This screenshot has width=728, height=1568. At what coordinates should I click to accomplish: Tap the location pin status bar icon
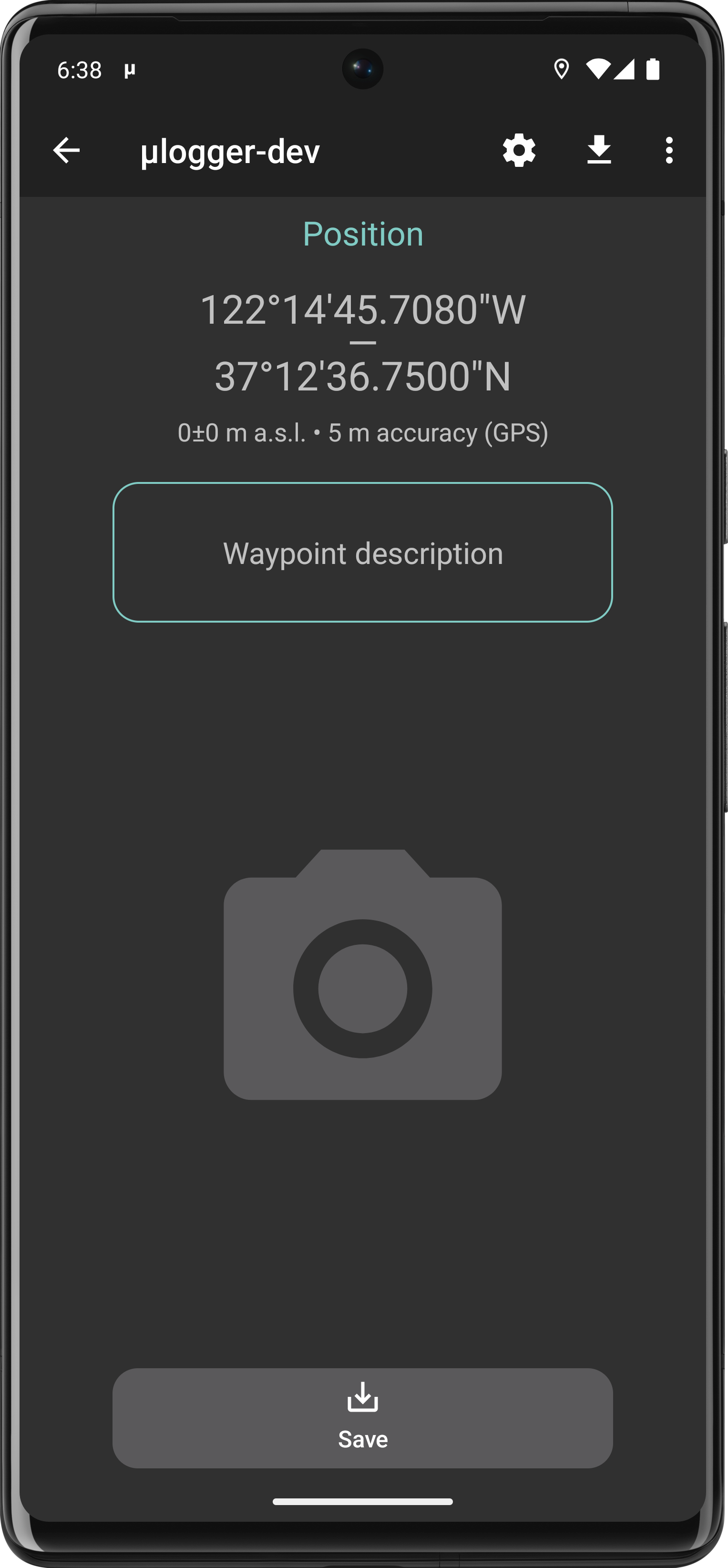click(x=561, y=70)
